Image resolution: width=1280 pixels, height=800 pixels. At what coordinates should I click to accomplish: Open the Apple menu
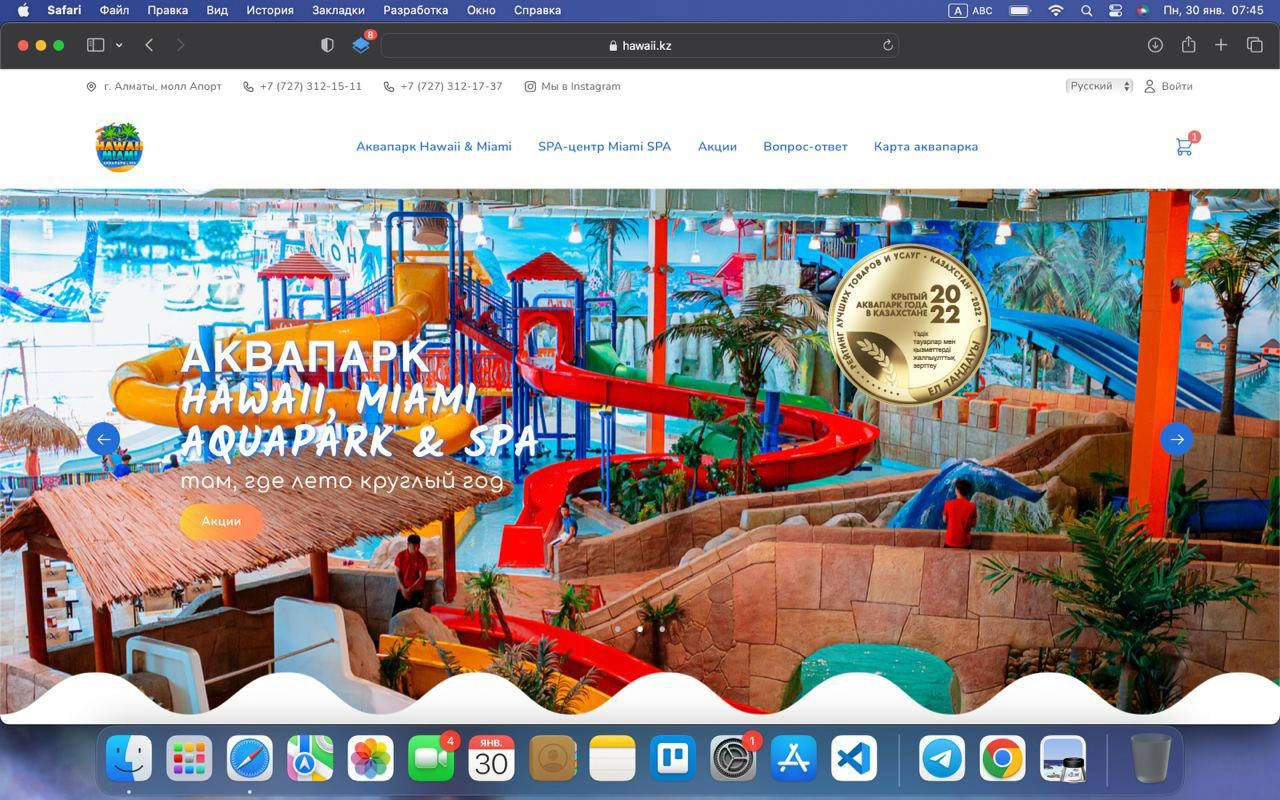(24, 10)
